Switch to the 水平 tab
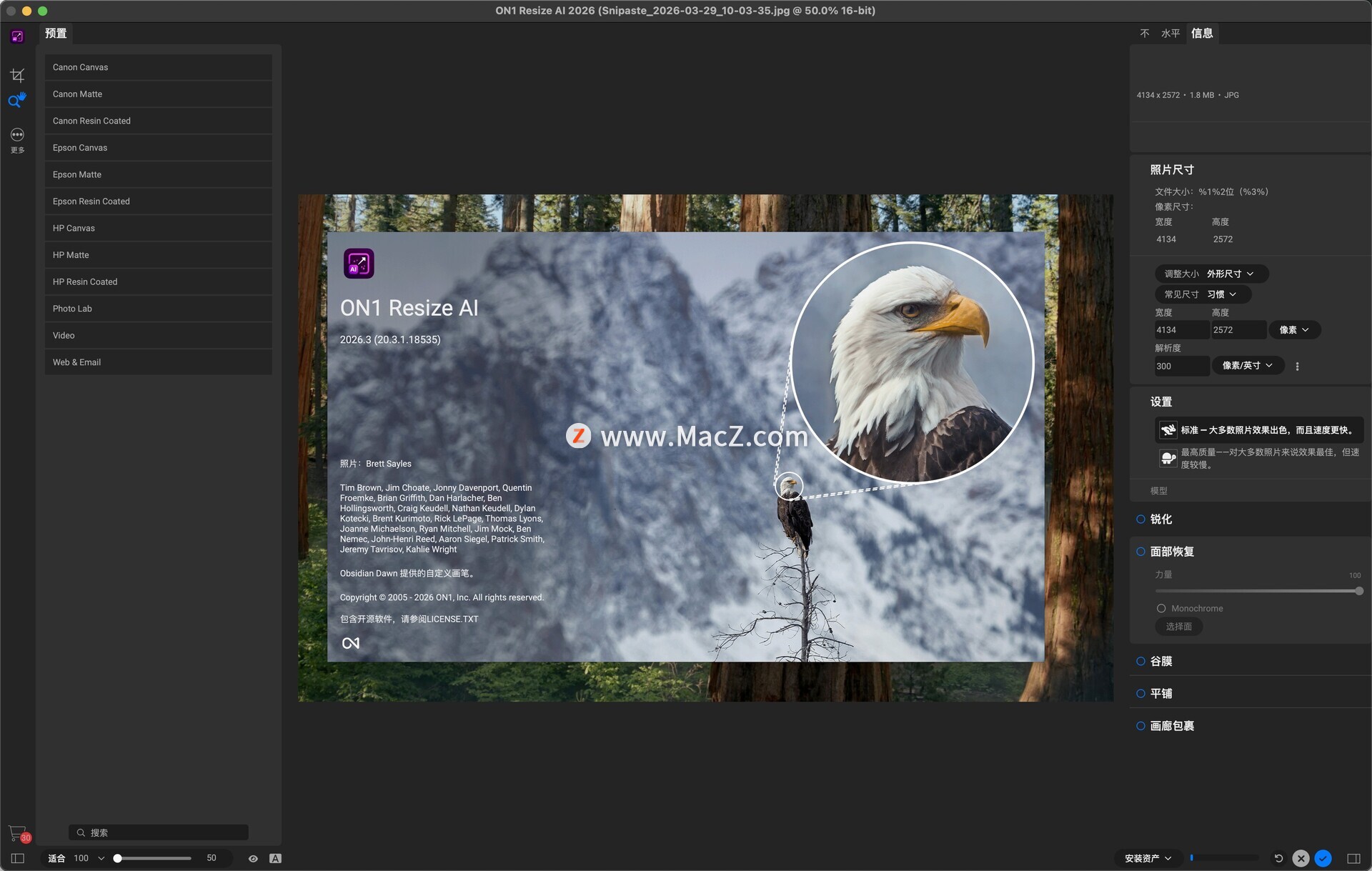The image size is (1372, 871). click(x=1170, y=34)
